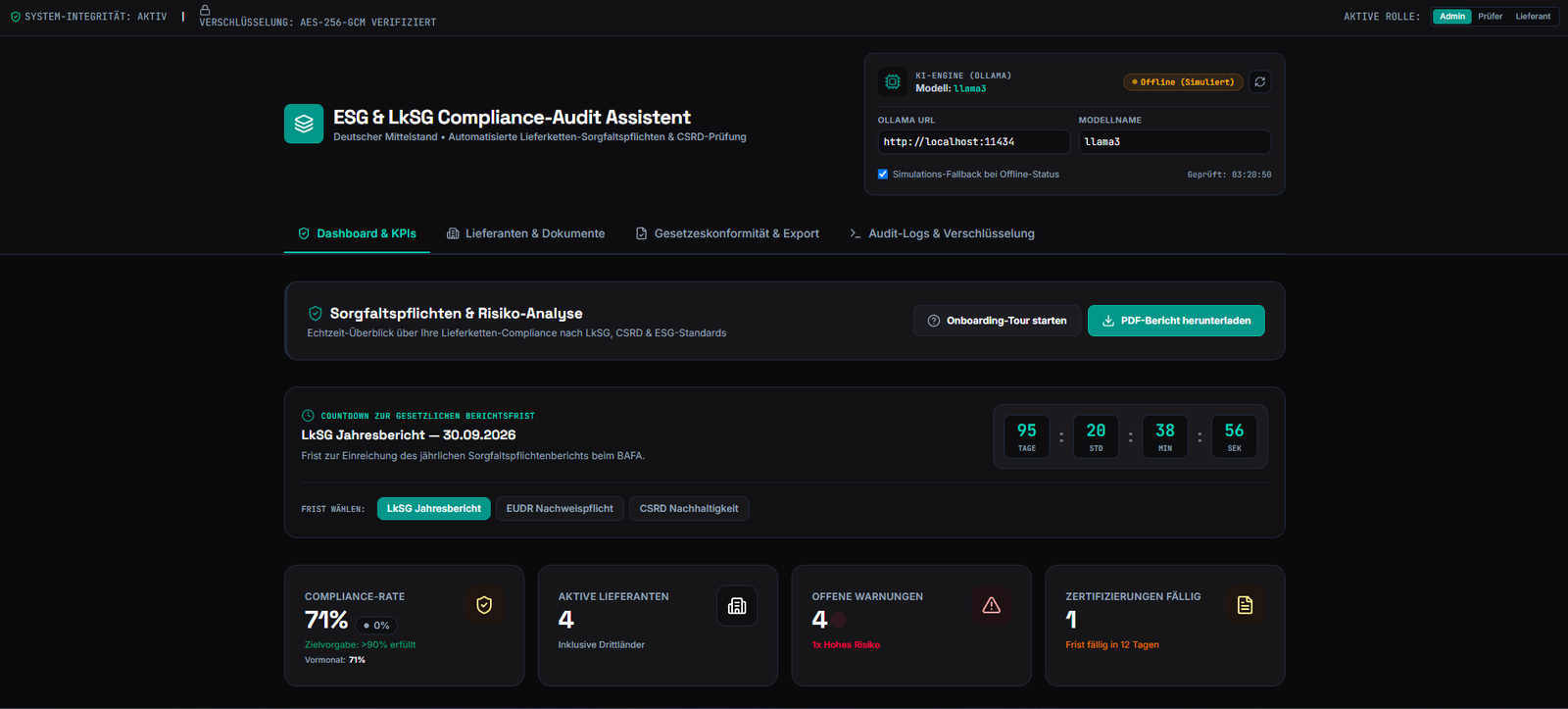Select the LkSG Jahresbericht deadline
The width and height of the screenshot is (1568, 709).
[434, 508]
